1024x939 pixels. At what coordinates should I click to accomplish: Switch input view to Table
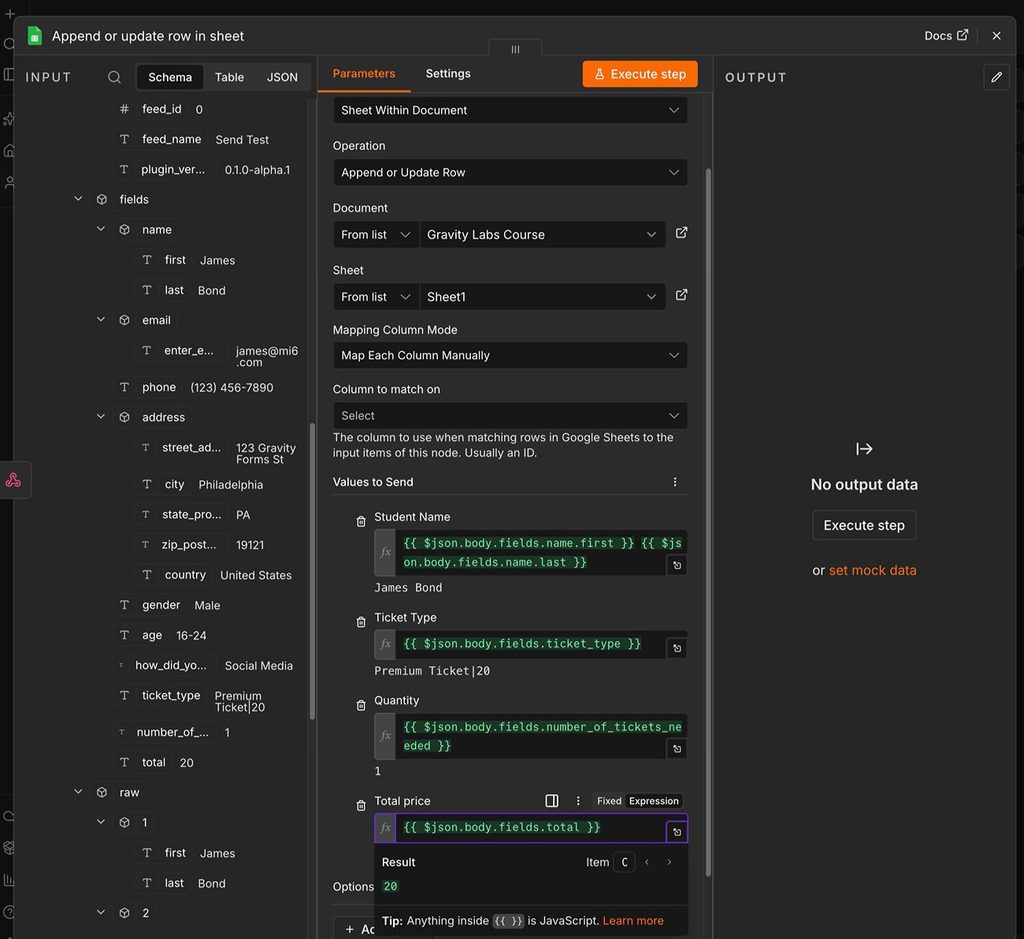click(229, 77)
